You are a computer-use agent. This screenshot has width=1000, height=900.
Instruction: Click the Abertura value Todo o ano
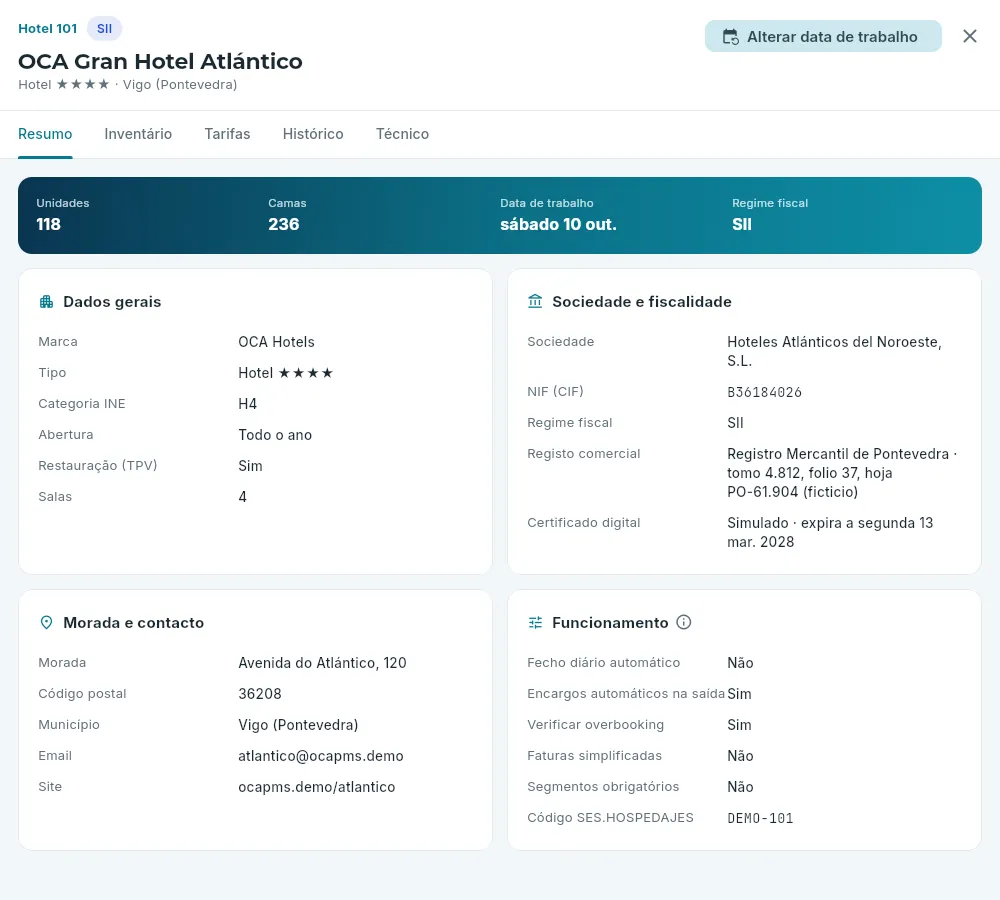point(275,435)
